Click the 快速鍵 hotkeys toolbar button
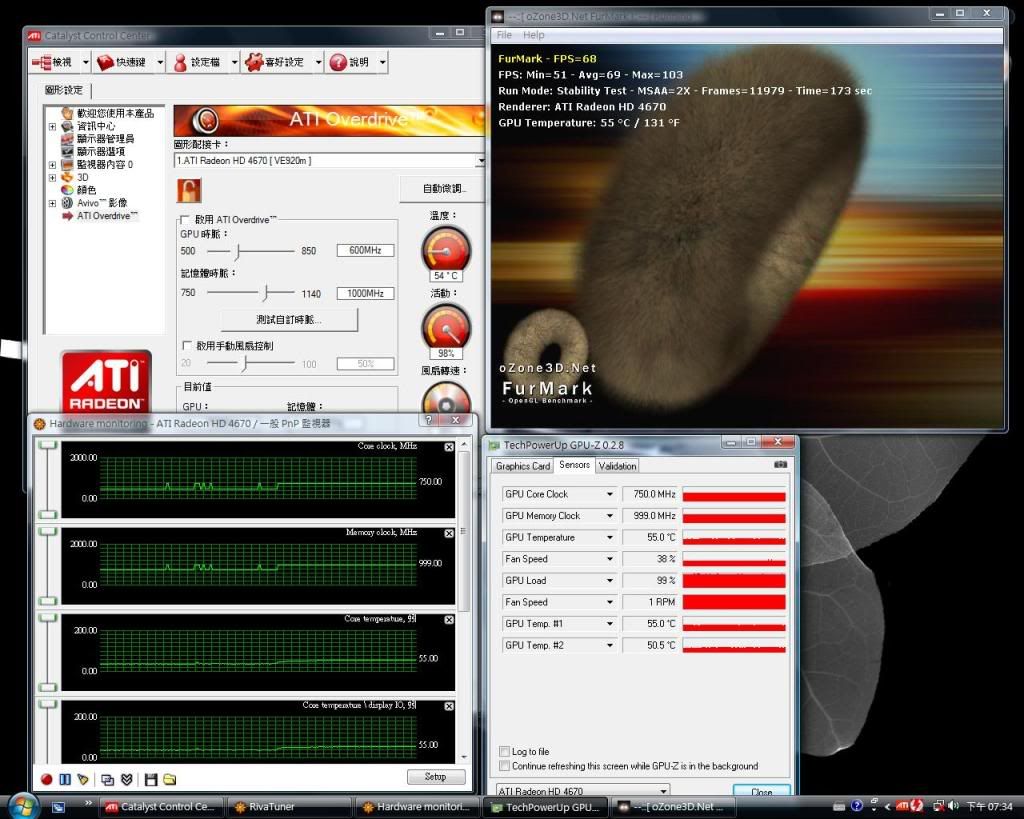1024x819 pixels. pos(121,62)
